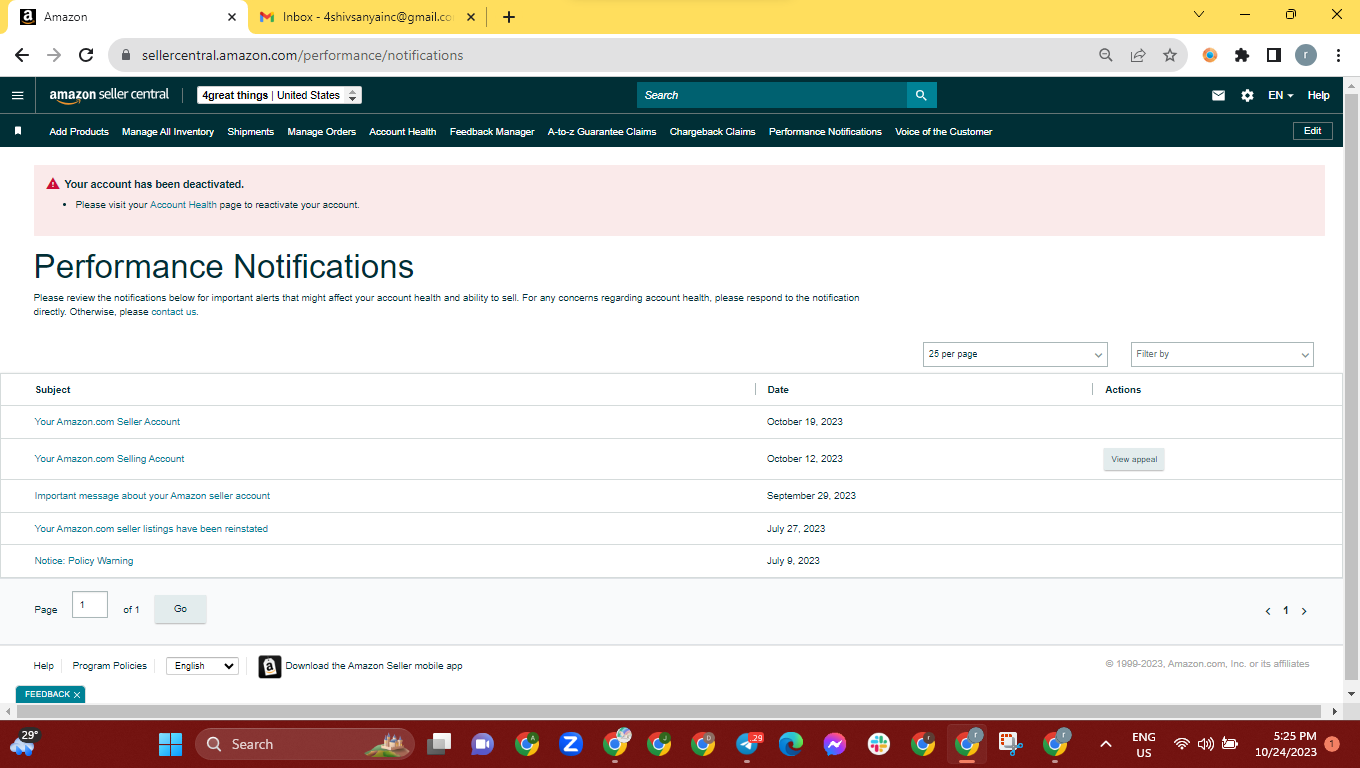
Task: Click the contact us link
Action: pos(174,312)
